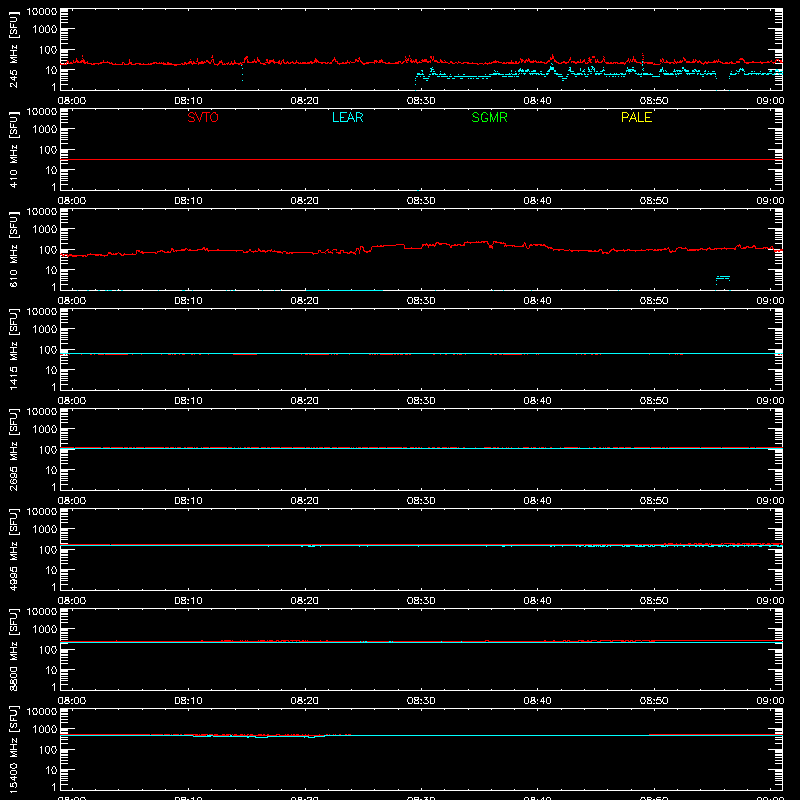Click the 10 tick of 1415 MHz plot
Viewport: 800px width, 800px height.
(x=51, y=370)
